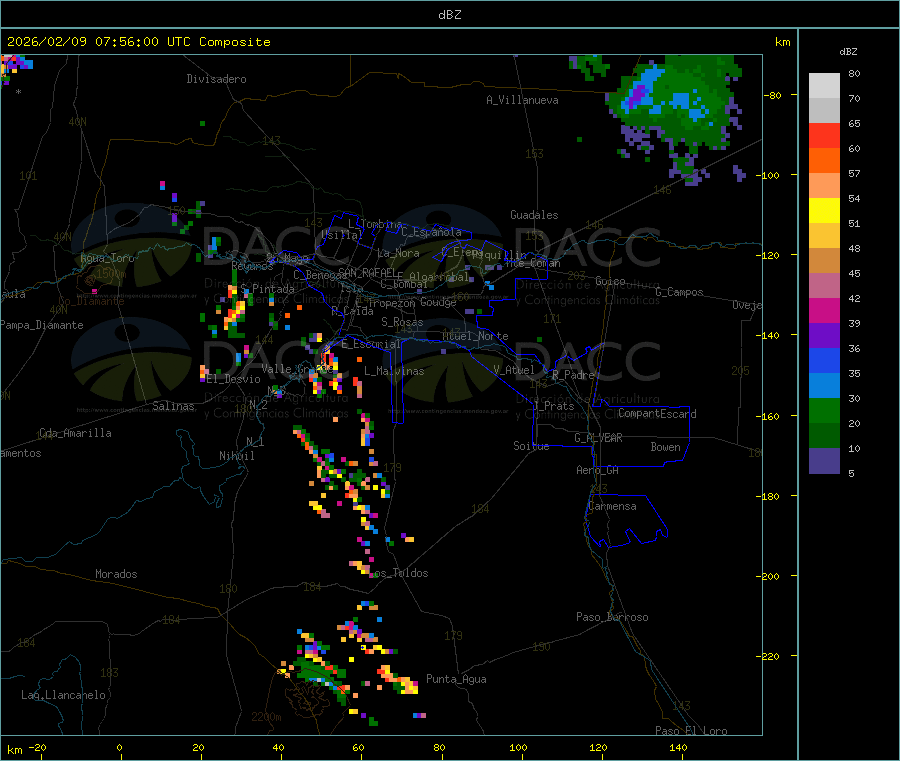
Task: Select the CompantEscard label
Action: [657, 414]
